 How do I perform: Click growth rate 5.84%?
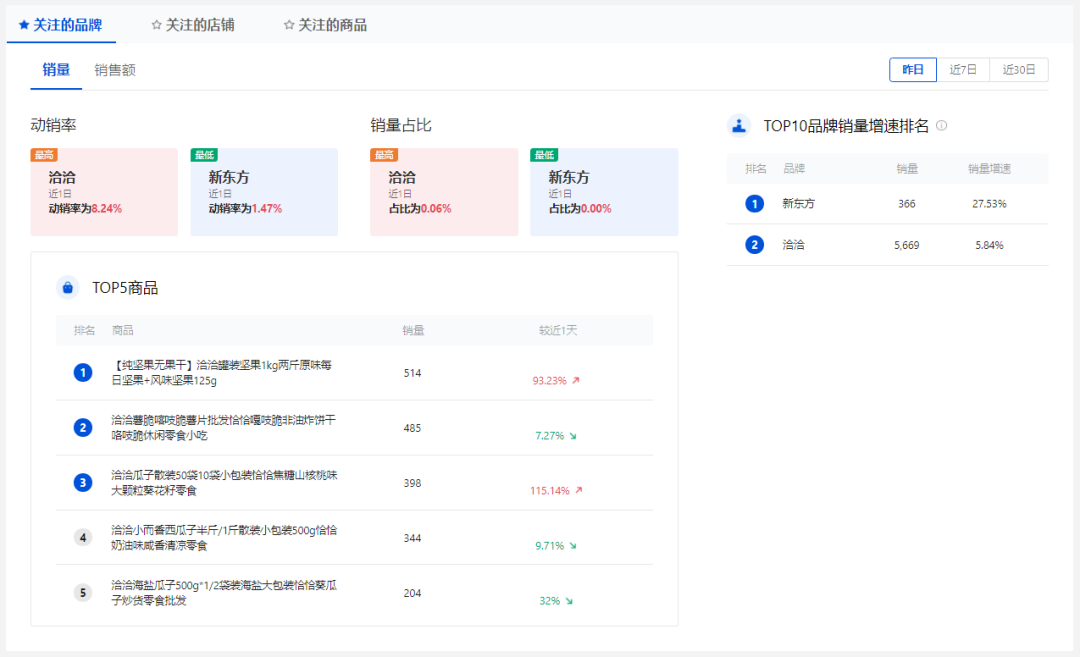point(989,245)
